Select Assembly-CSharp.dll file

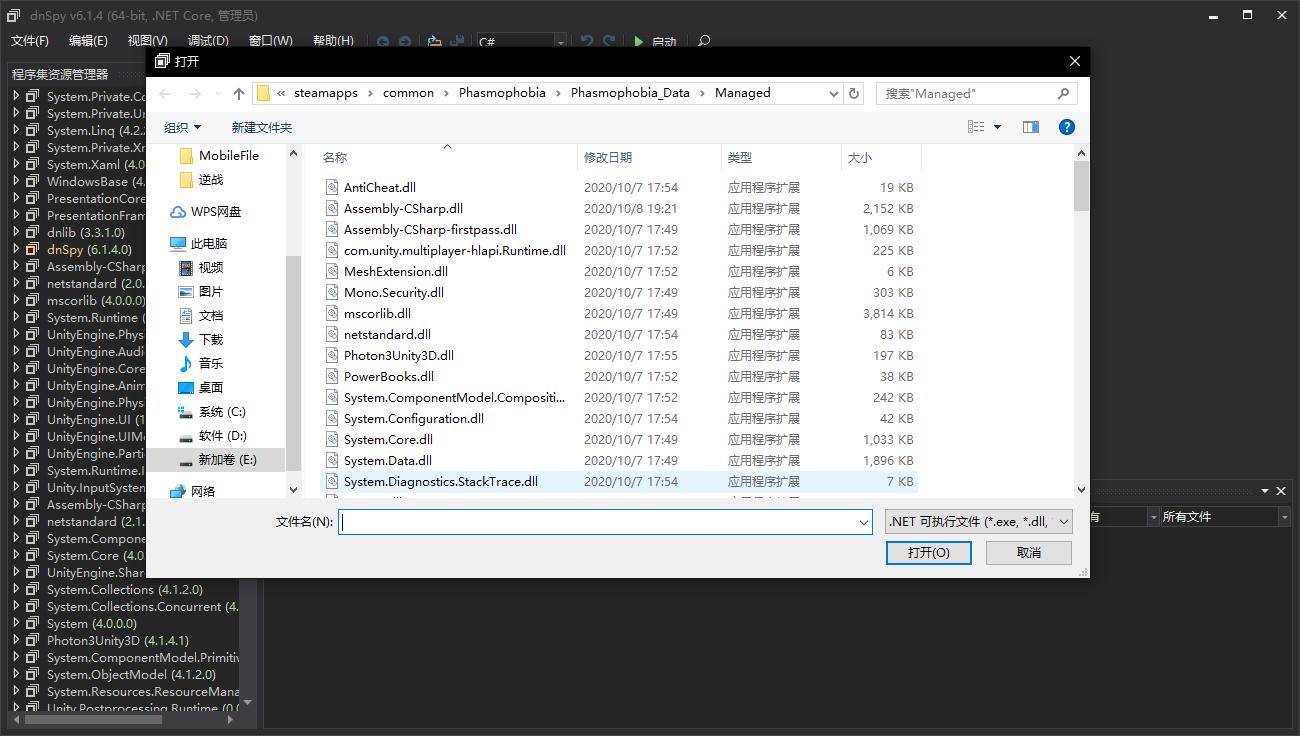[403, 208]
